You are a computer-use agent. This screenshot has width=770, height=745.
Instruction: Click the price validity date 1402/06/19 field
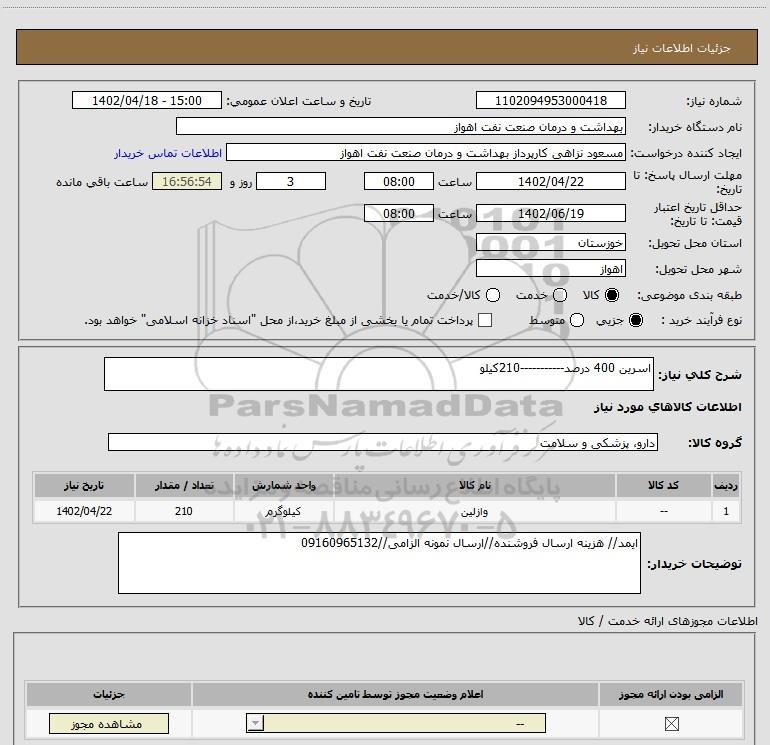point(550,213)
